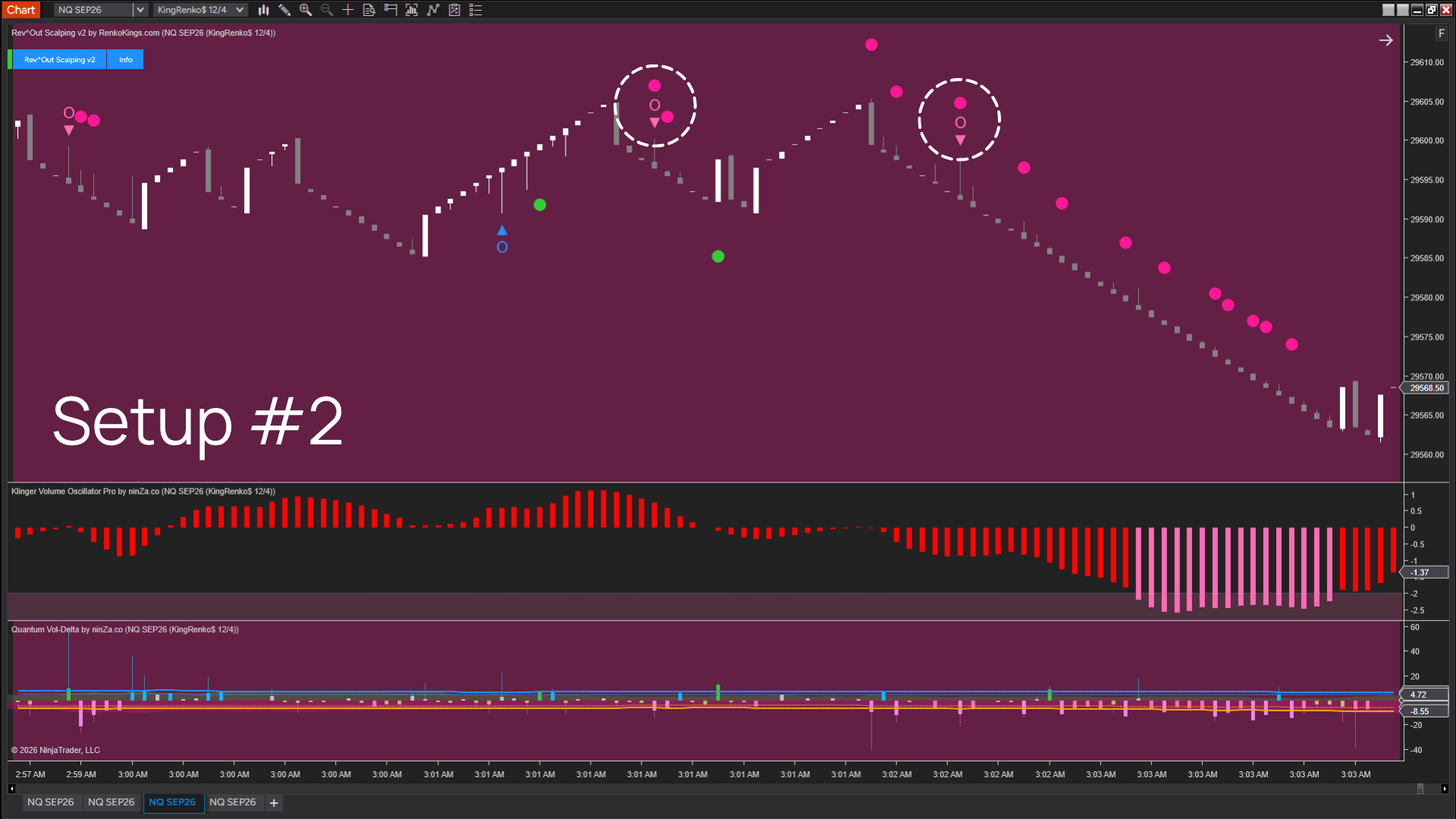Click the Chart window title label
The width and height of the screenshot is (1456, 819).
click(20, 10)
